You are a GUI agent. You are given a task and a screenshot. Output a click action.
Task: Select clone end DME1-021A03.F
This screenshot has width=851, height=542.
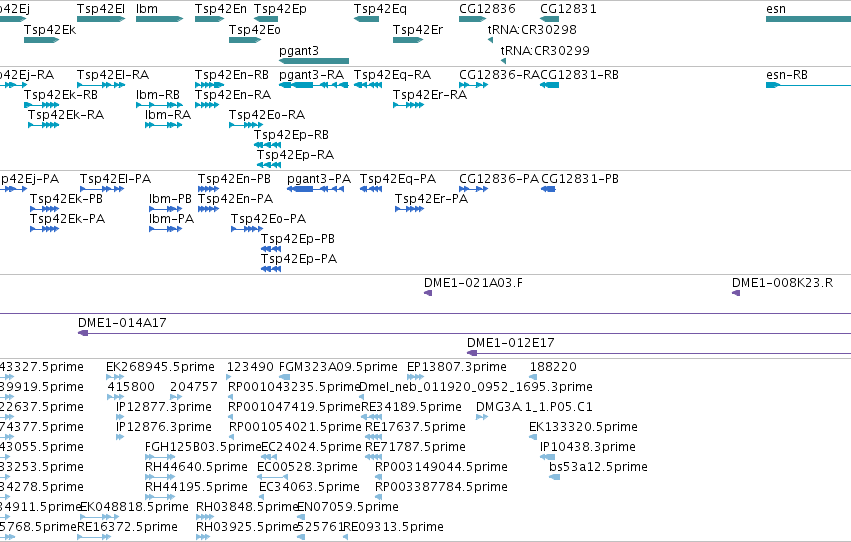[428, 293]
